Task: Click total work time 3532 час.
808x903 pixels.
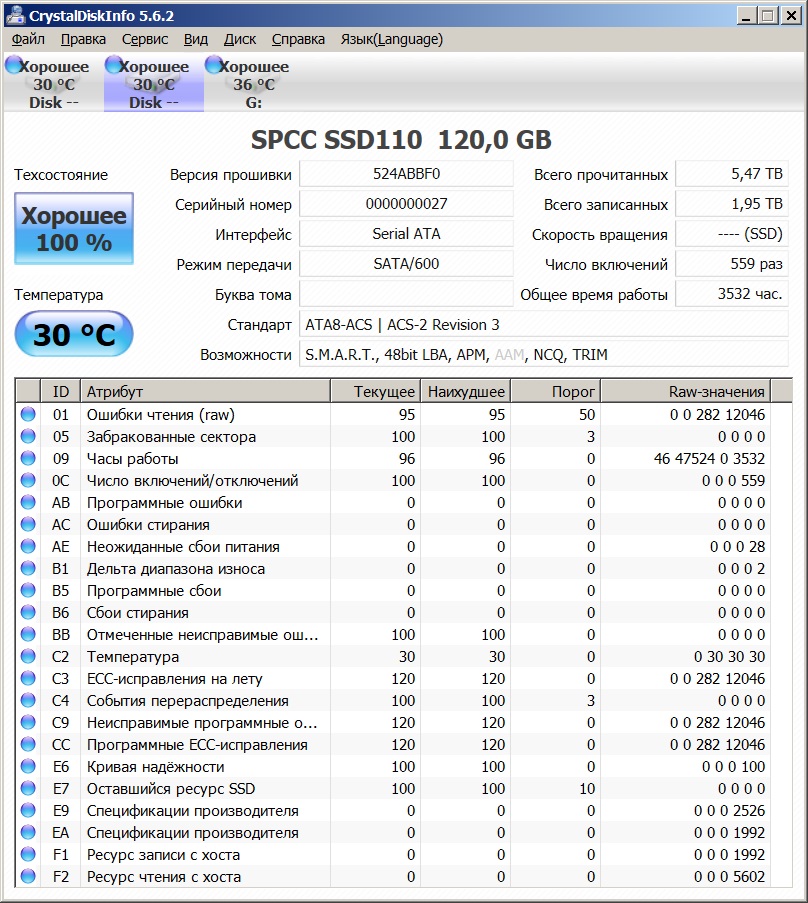Action: (731, 294)
